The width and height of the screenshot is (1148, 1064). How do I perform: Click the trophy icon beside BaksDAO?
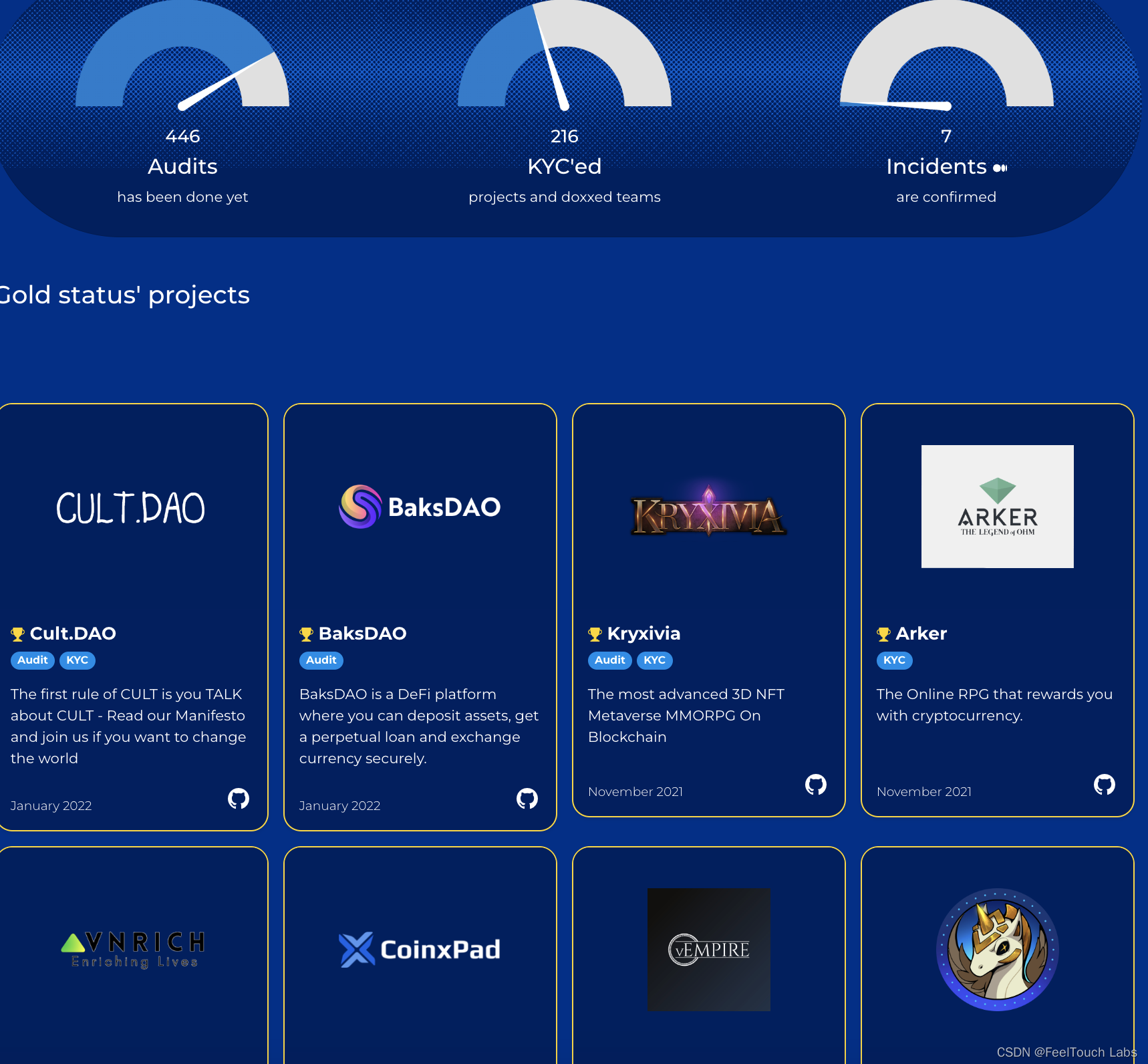pyautogui.click(x=307, y=634)
